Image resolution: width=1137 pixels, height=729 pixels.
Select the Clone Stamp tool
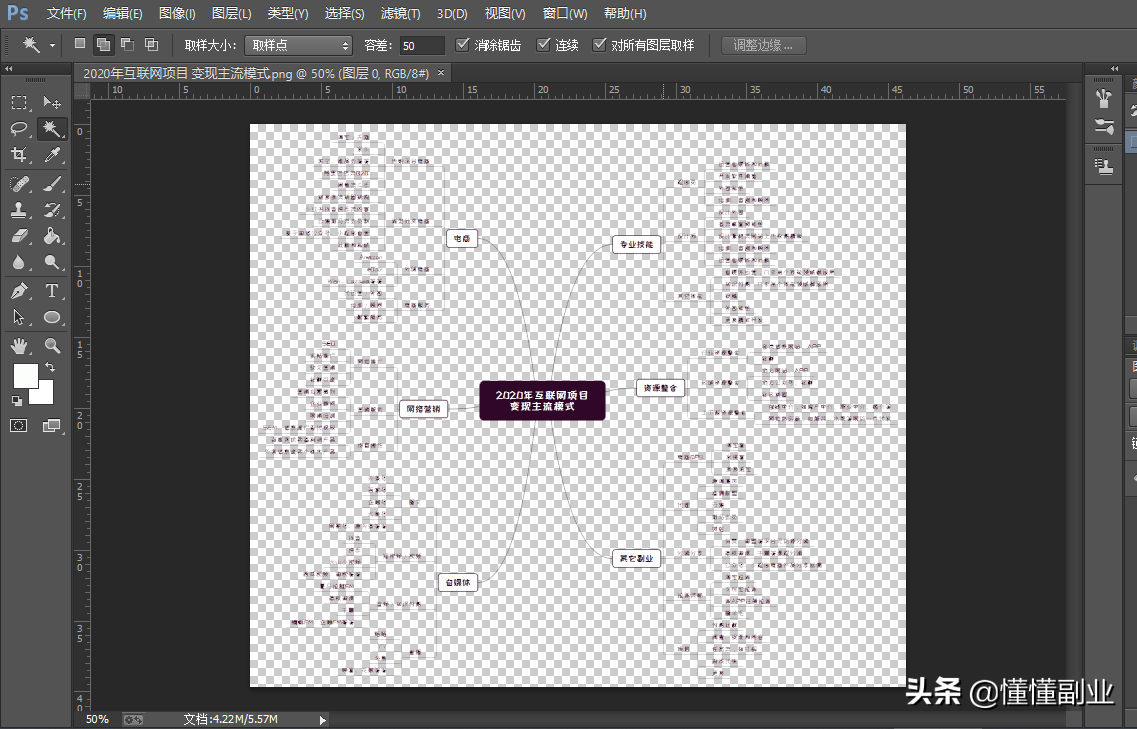tap(19, 210)
